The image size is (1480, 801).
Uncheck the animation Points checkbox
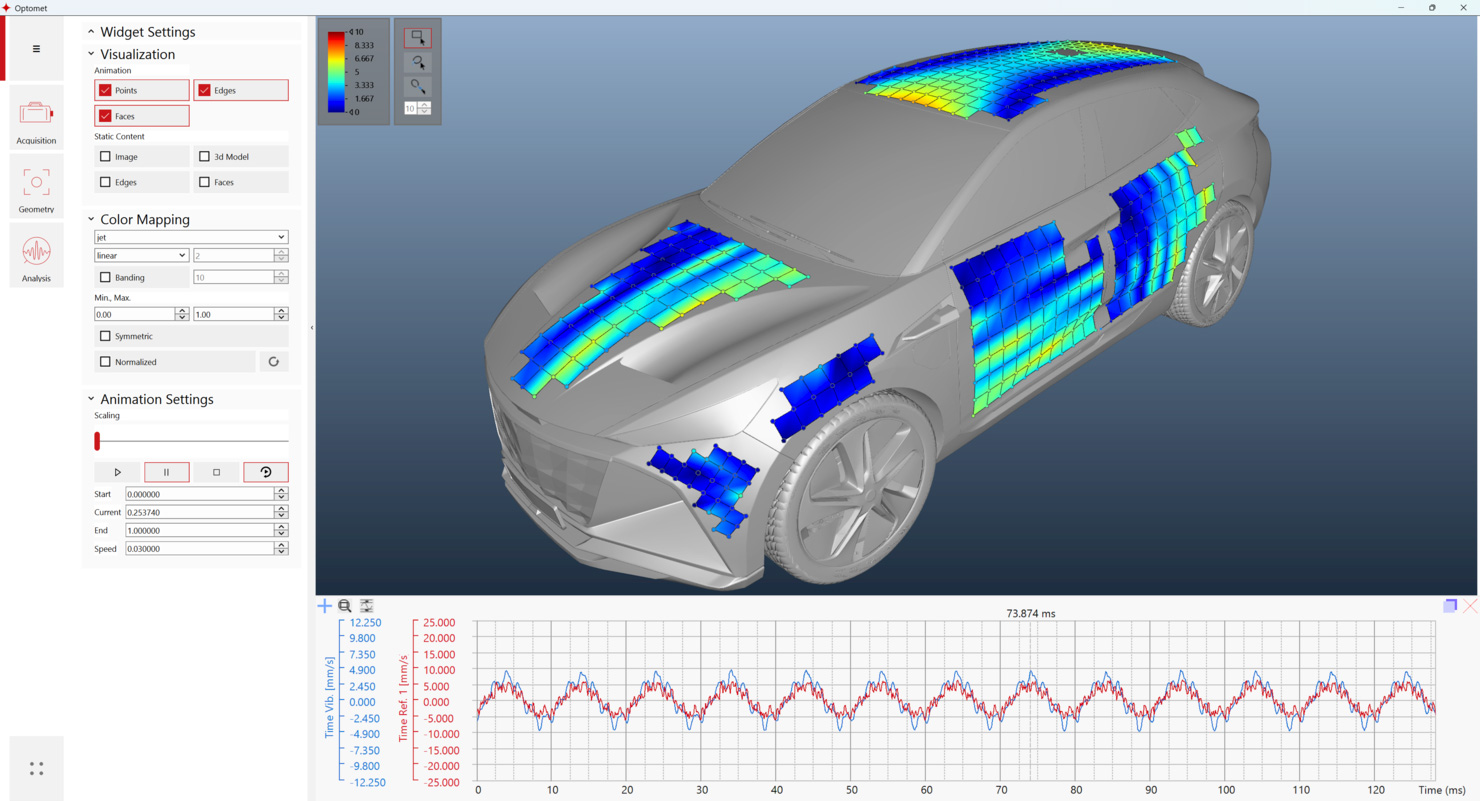106,91
